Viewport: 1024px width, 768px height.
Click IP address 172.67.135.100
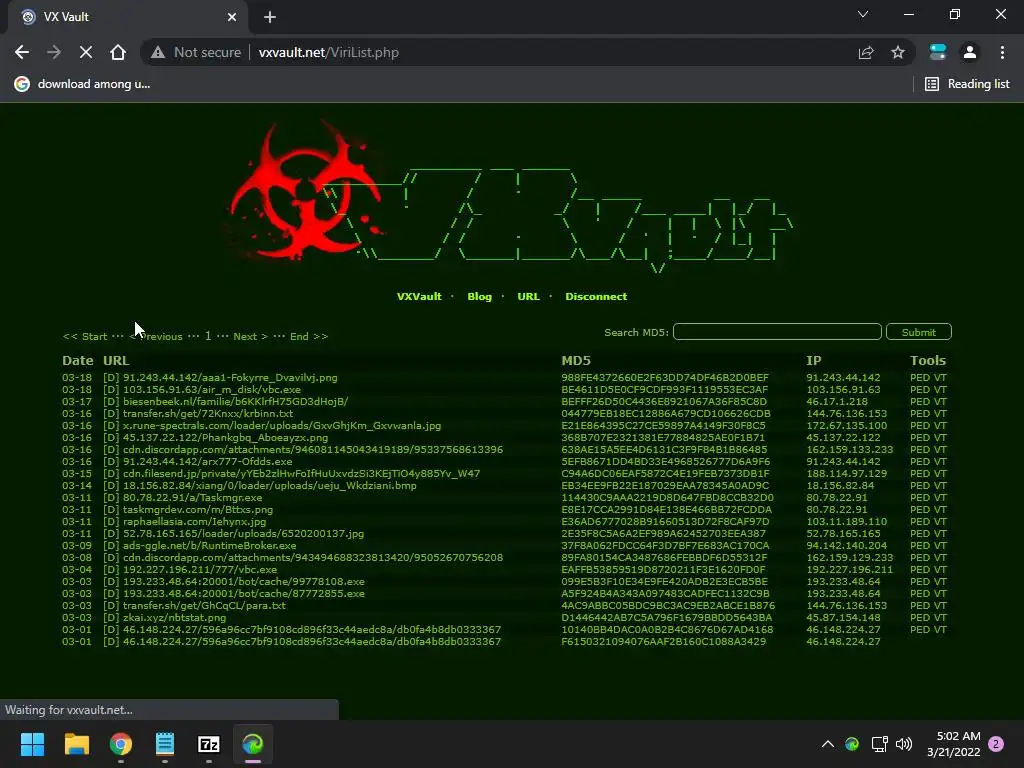click(846, 426)
